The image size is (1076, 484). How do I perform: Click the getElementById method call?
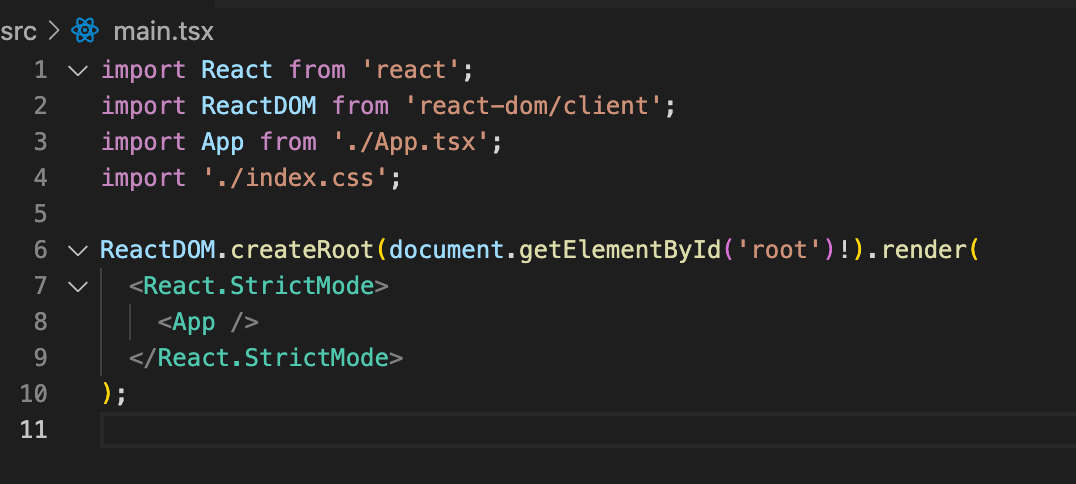[619, 250]
